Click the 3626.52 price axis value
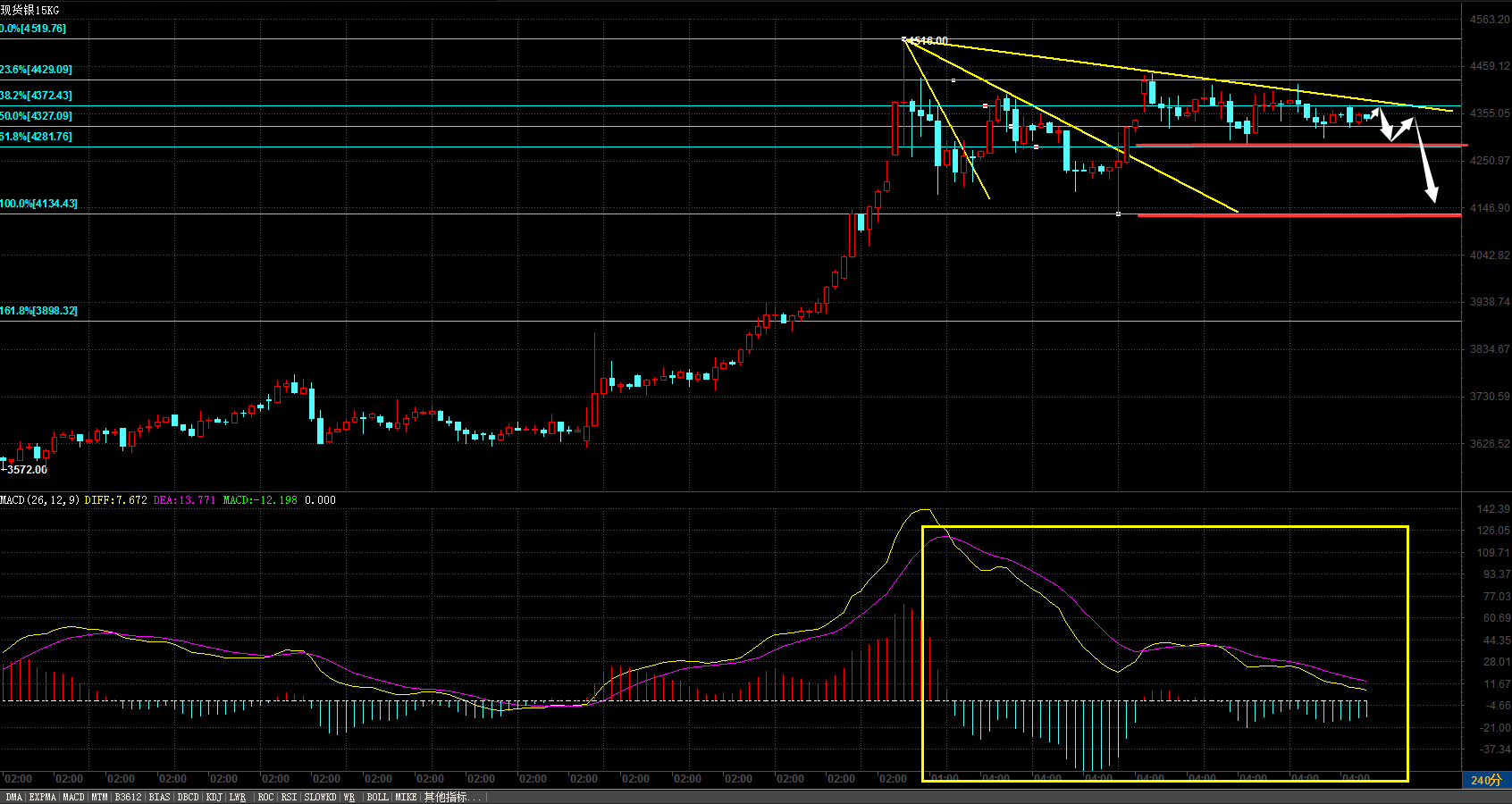The image size is (1512, 804). 1490,444
